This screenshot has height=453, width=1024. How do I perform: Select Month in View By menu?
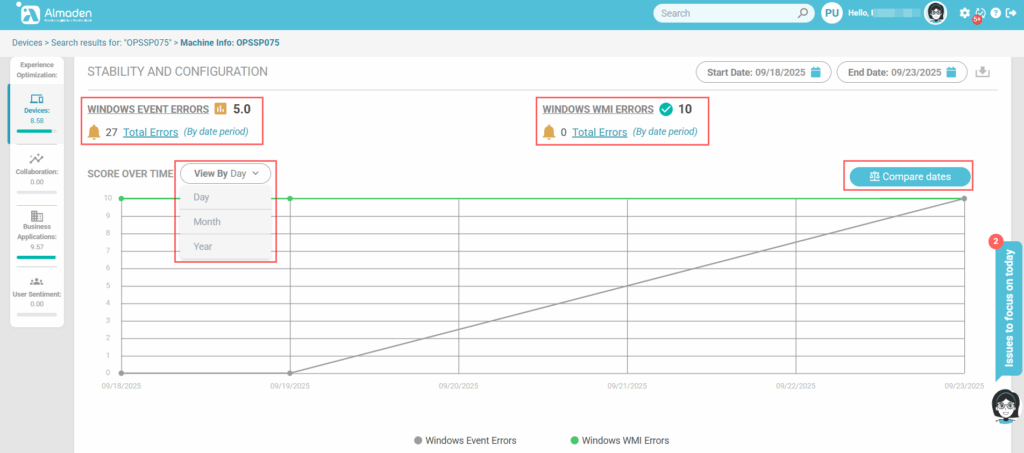point(207,222)
